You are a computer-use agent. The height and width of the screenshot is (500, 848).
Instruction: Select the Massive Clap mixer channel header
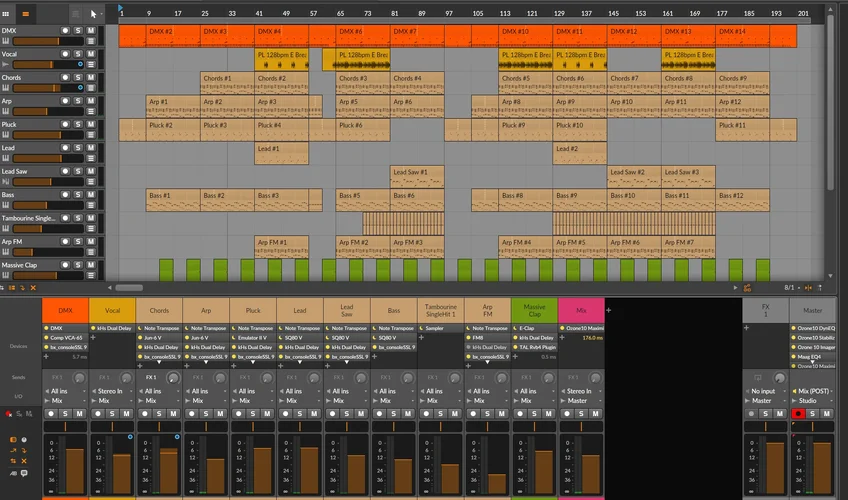[x=534, y=311]
